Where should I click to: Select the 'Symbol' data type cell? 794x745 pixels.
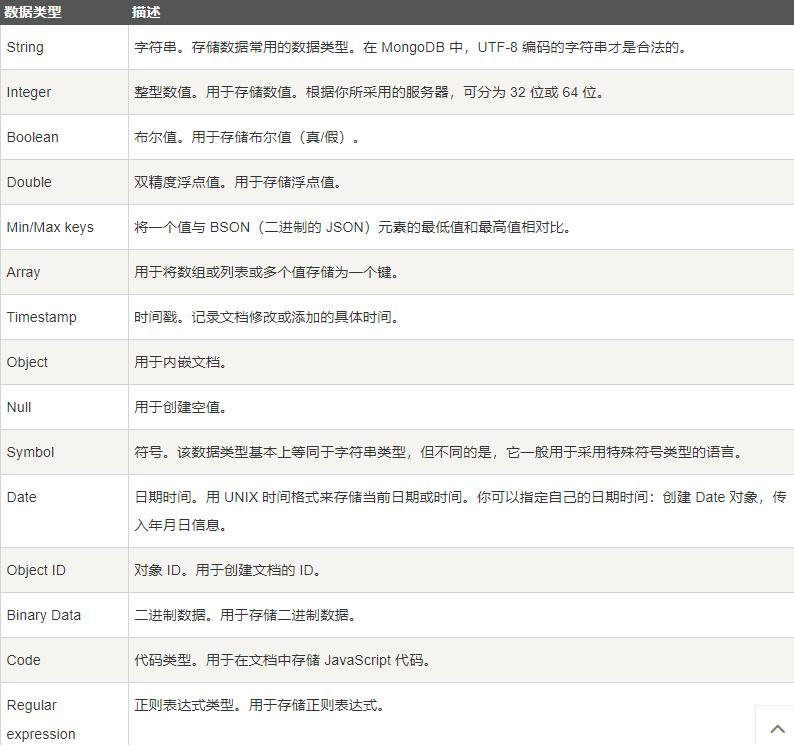64,452
